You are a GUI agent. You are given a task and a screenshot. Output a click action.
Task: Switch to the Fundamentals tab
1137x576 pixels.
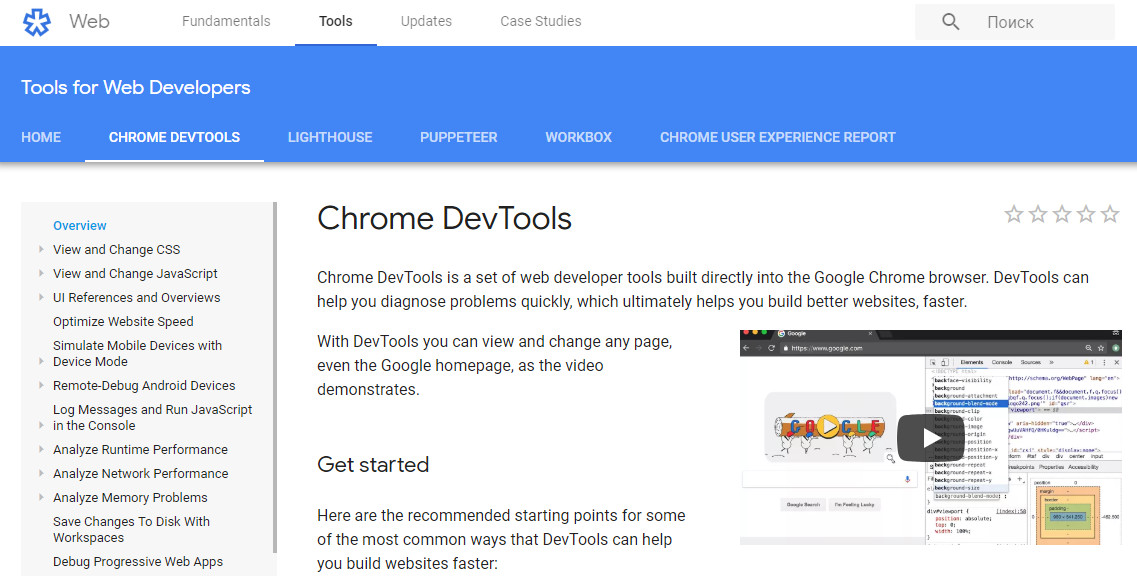[226, 21]
